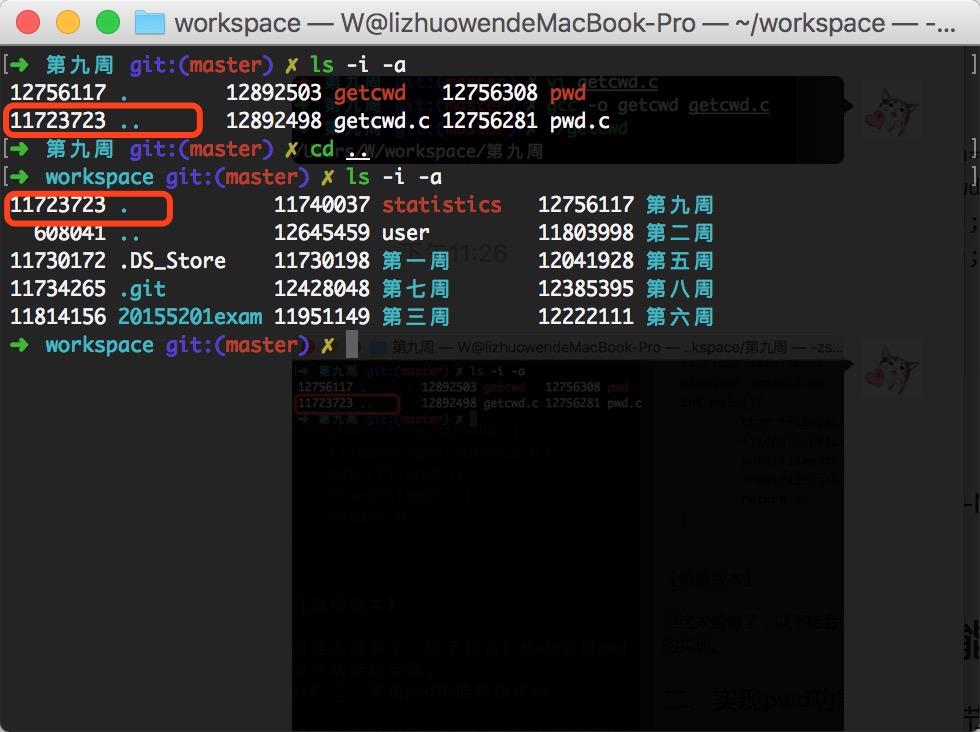Click the terminal cursor at last prompt
This screenshot has width=980, height=732.
[352, 344]
